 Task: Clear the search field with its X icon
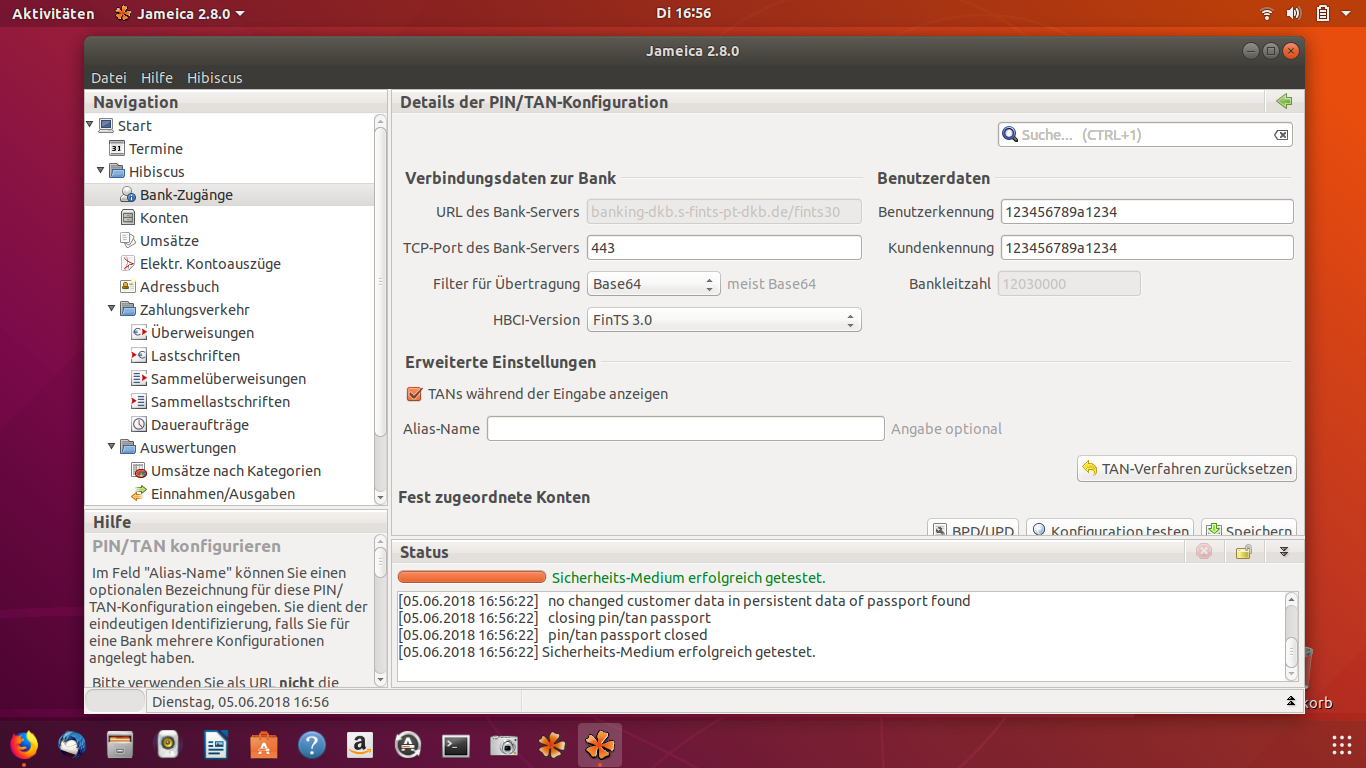point(1281,135)
